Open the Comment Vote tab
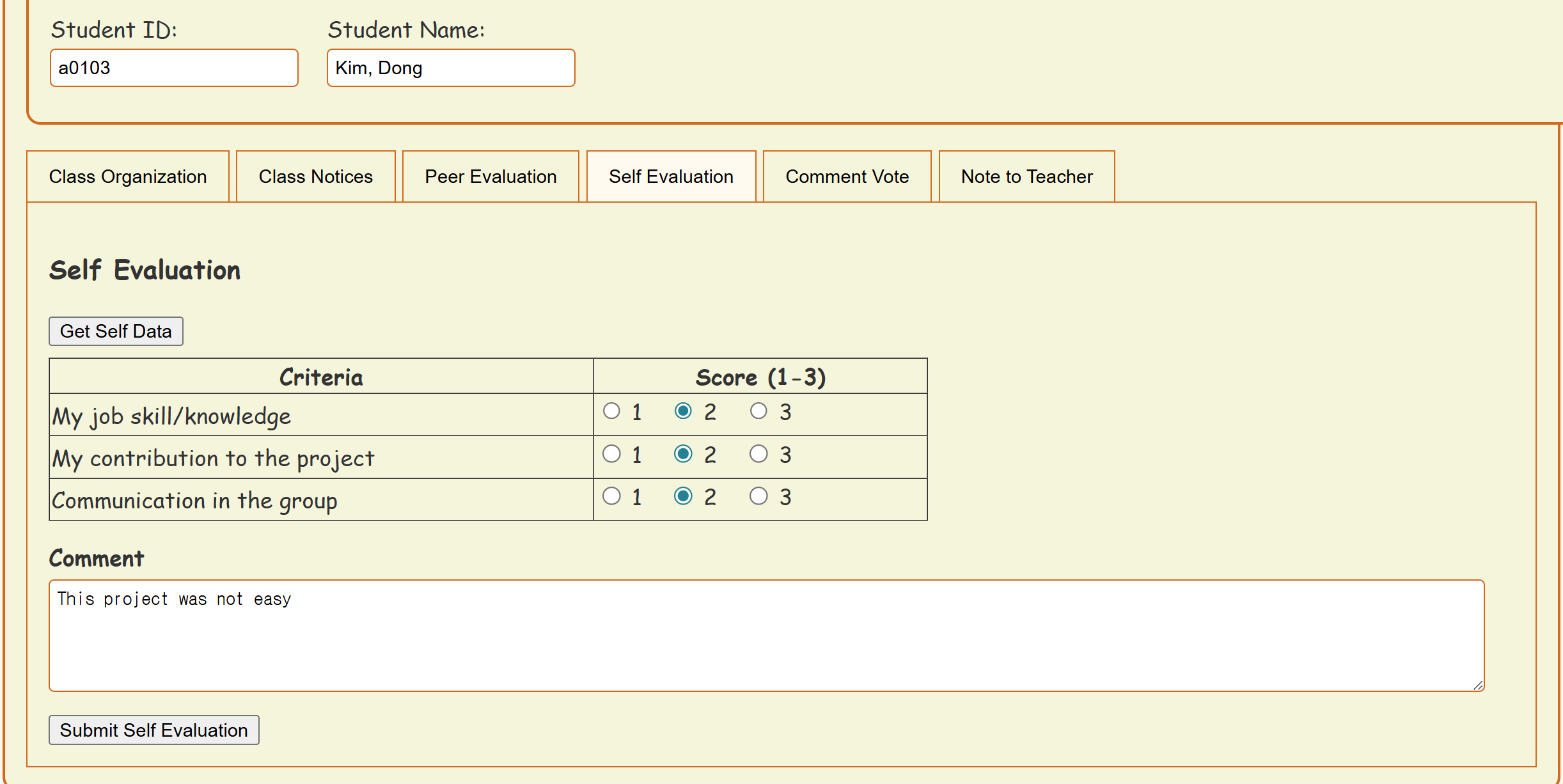The image size is (1563, 784). coord(847,176)
